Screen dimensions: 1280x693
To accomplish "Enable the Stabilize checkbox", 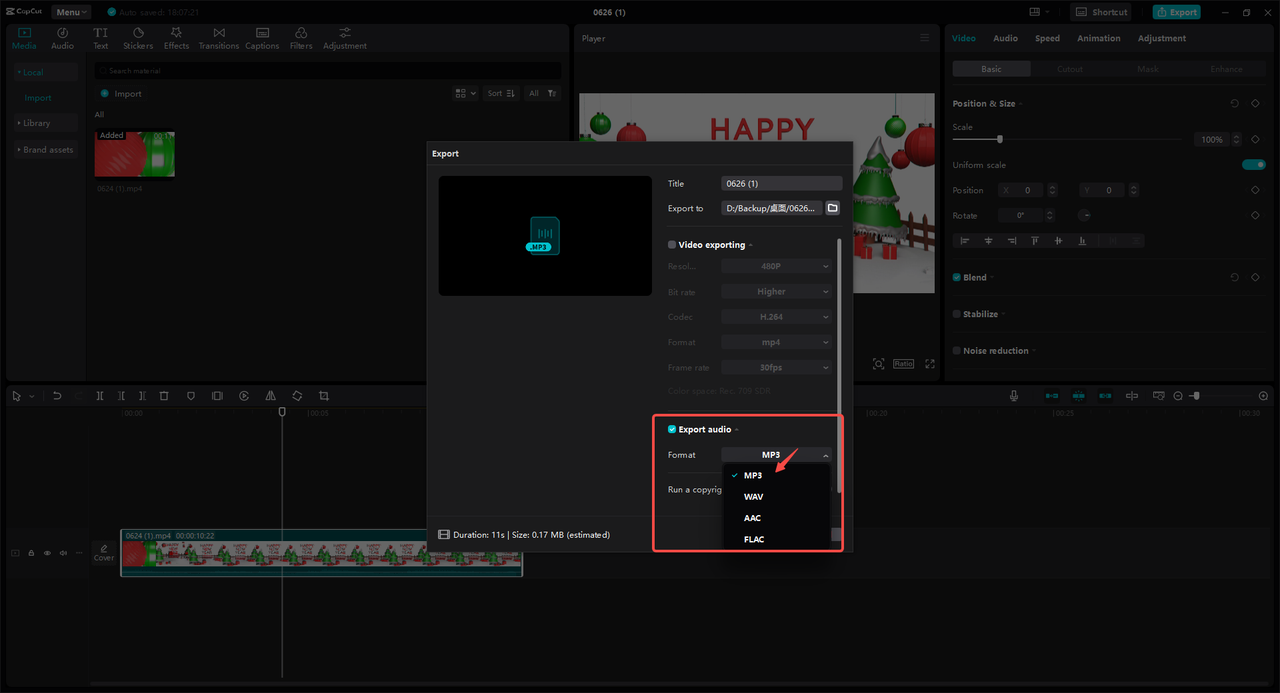I will (956, 314).
